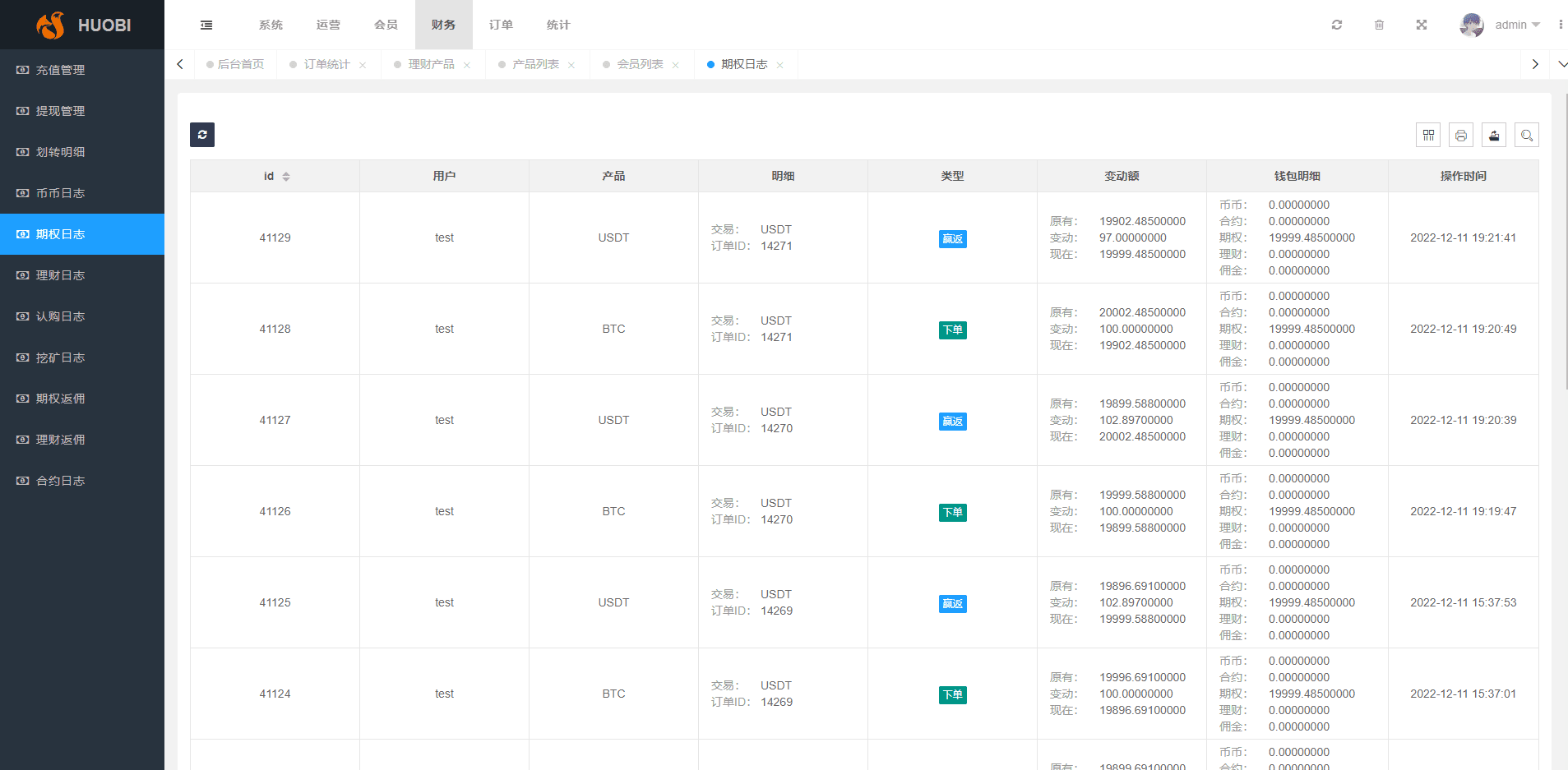Click the dark table reload button
This screenshot has width=1568, height=770.
(x=202, y=135)
